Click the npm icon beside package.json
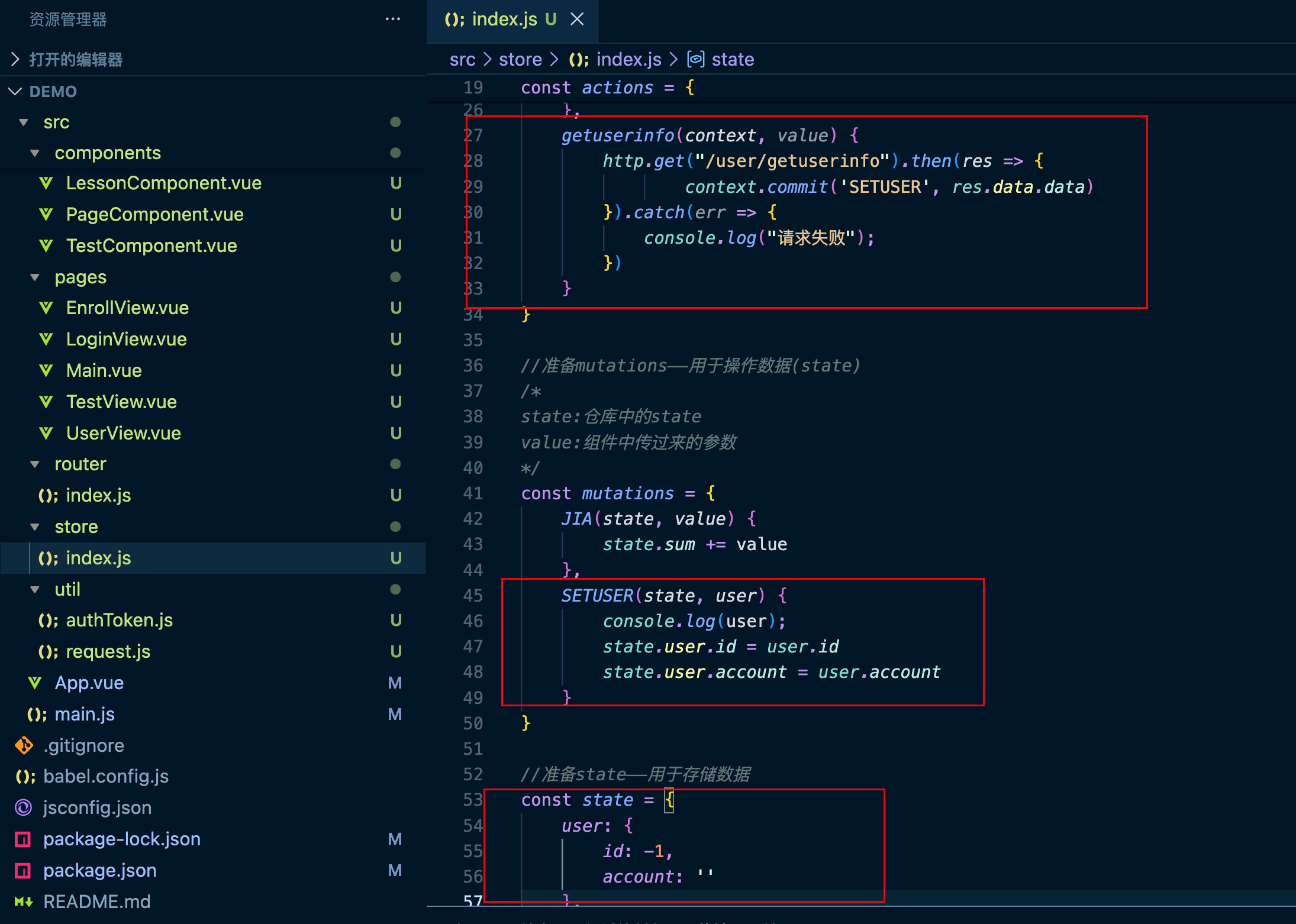Viewport: 1296px width, 924px height. pyautogui.click(x=23, y=870)
